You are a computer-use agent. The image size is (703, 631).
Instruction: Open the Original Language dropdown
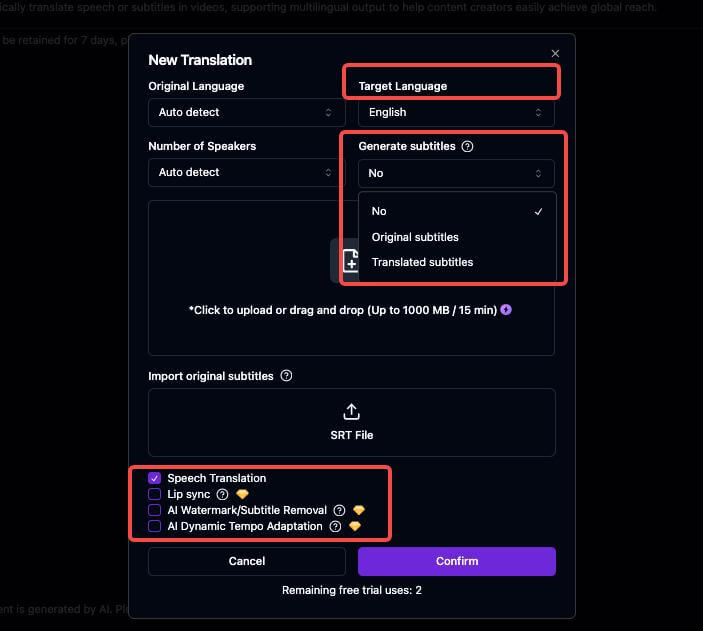pyautogui.click(x=246, y=112)
